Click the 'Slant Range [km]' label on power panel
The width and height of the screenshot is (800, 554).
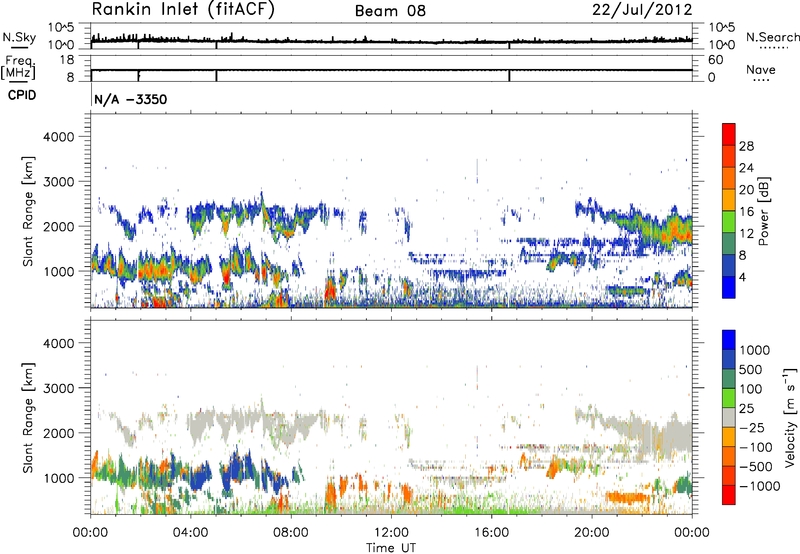pos(28,211)
